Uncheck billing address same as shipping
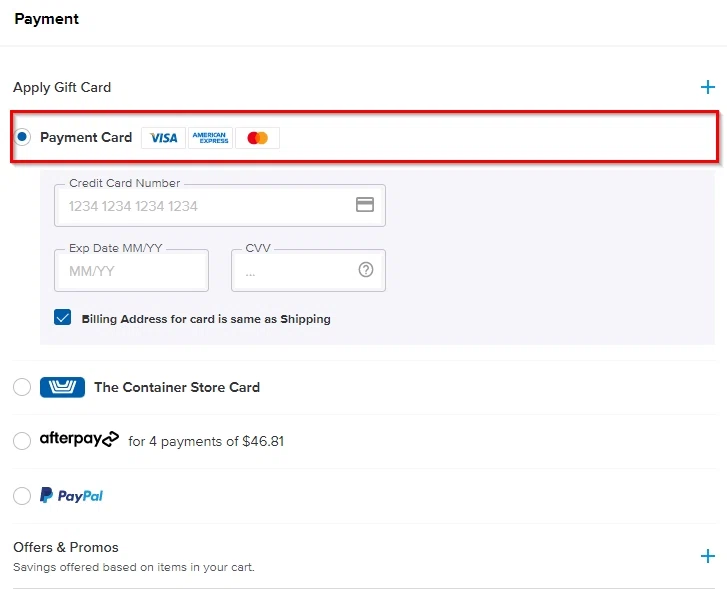Viewport: 727px width, 589px height. click(63, 318)
